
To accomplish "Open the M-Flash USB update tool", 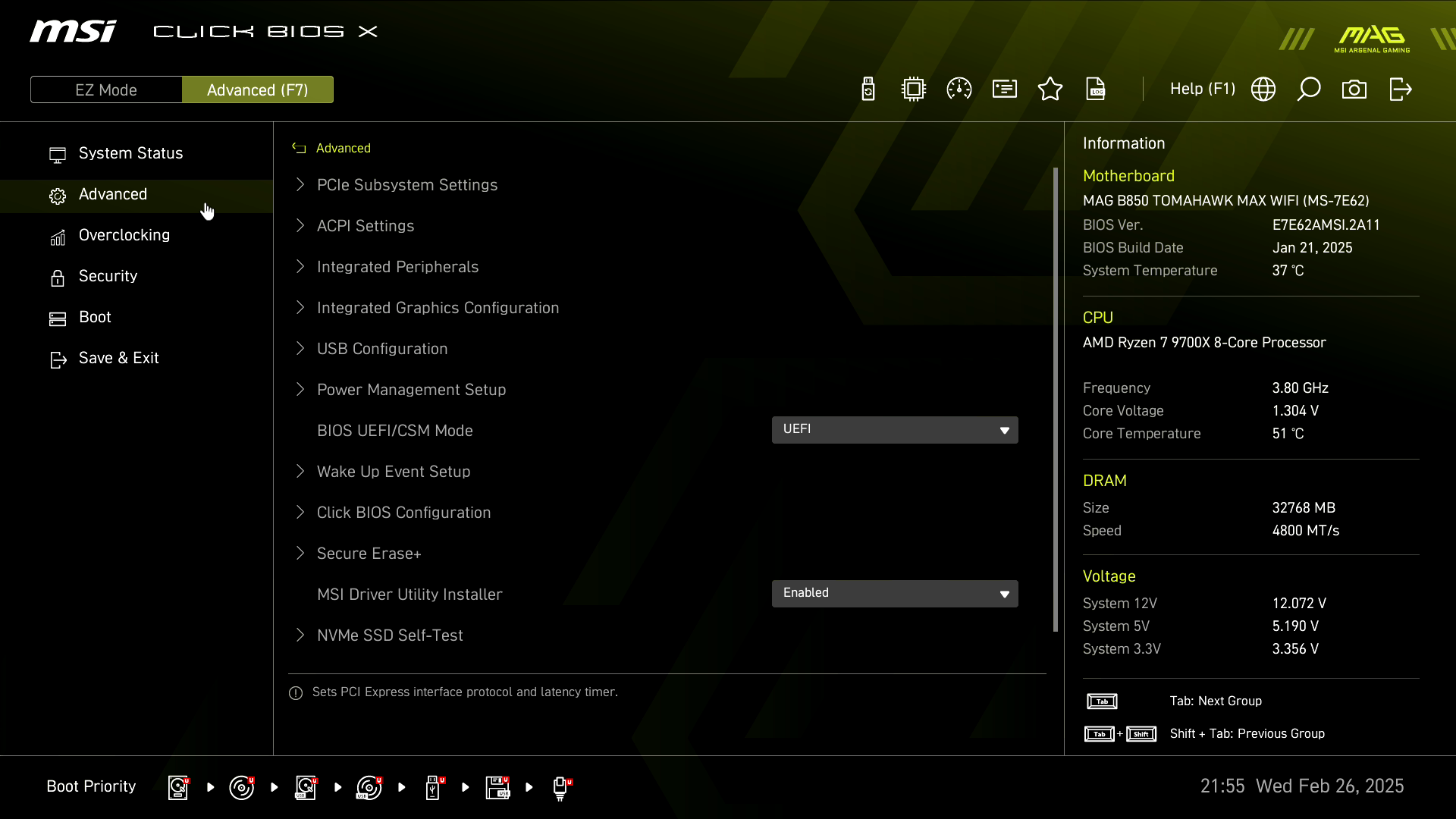I will [x=868, y=89].
